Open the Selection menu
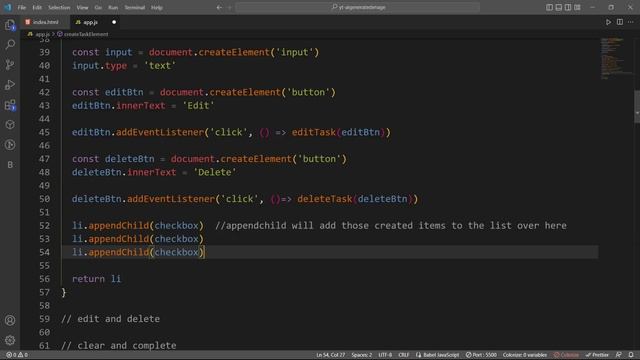Image resolution: width=640 pixels, height=360 pixels. click(x=59, y=7)
